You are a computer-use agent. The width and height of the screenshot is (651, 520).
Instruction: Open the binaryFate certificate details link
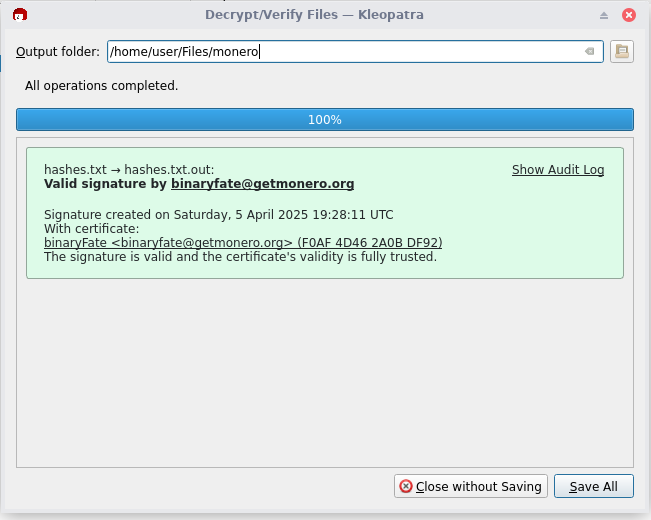click(x=243, y=243)
